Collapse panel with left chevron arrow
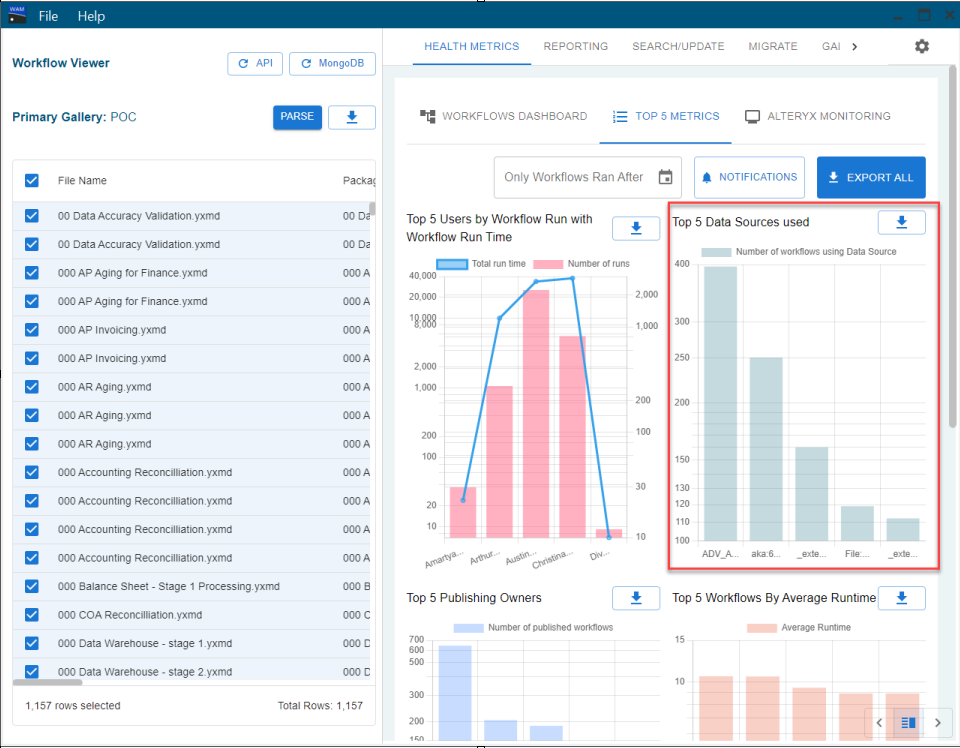Viewport: 960px width, 748px height. click(879, 723)
